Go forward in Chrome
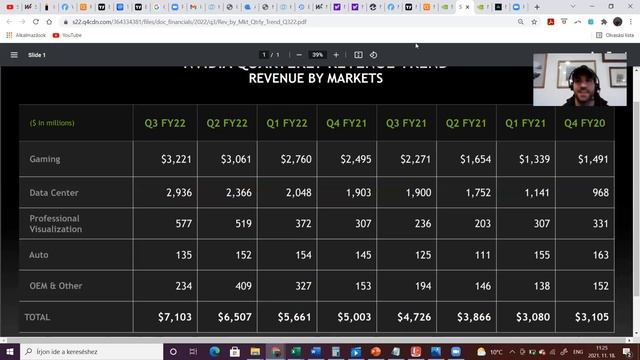640x360 pixels. (x=22, y=22)
